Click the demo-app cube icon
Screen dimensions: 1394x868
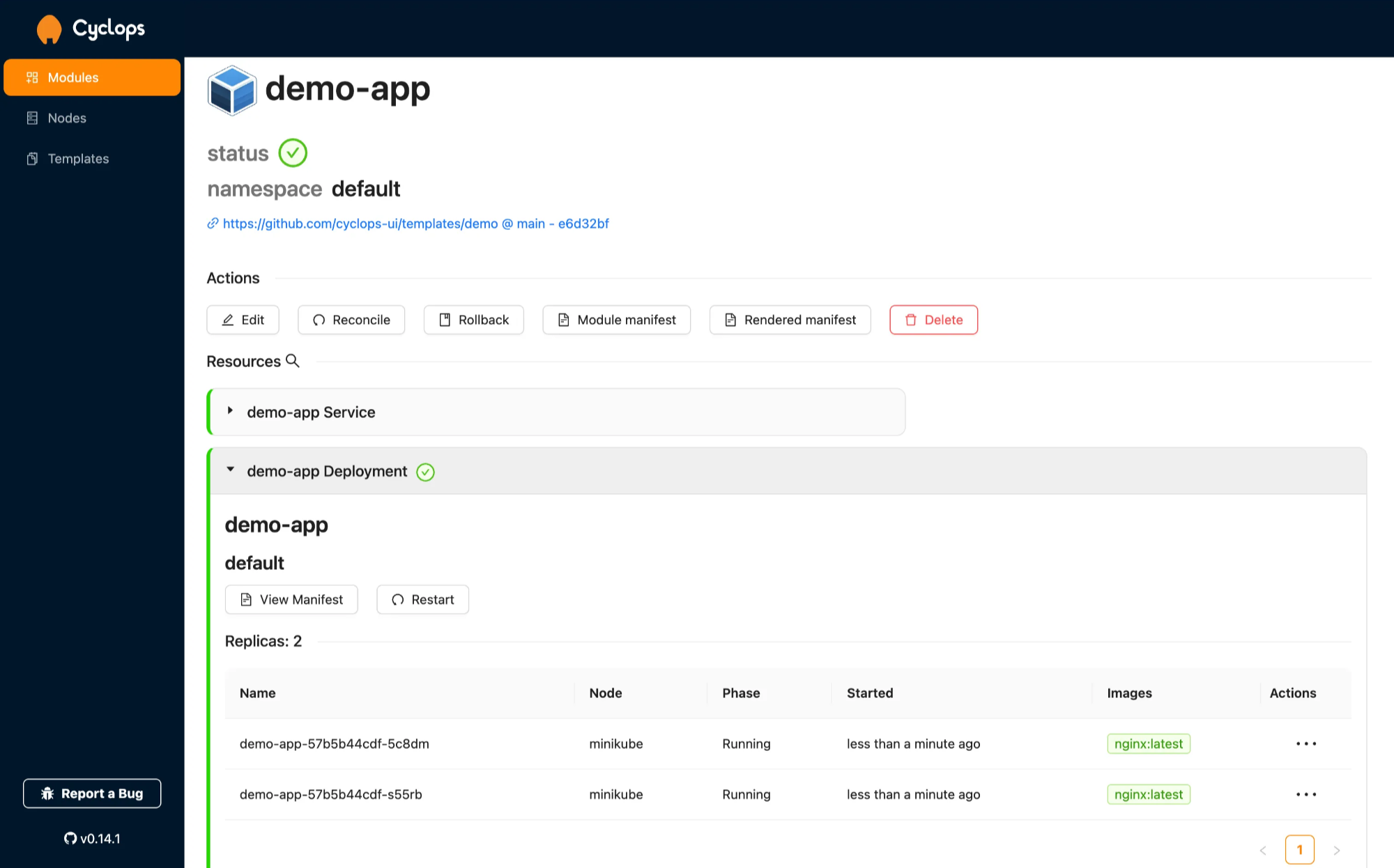[x=231, y=89]
